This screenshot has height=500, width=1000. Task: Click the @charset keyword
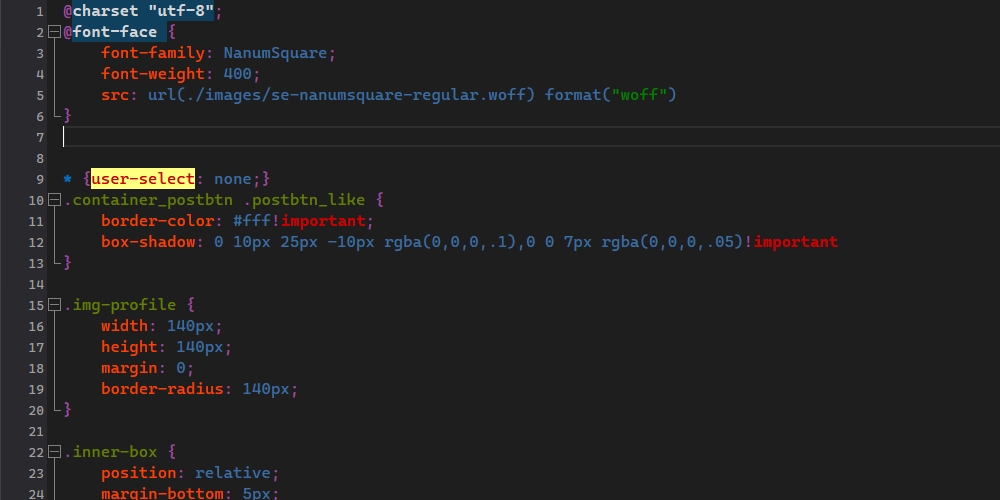101,11
